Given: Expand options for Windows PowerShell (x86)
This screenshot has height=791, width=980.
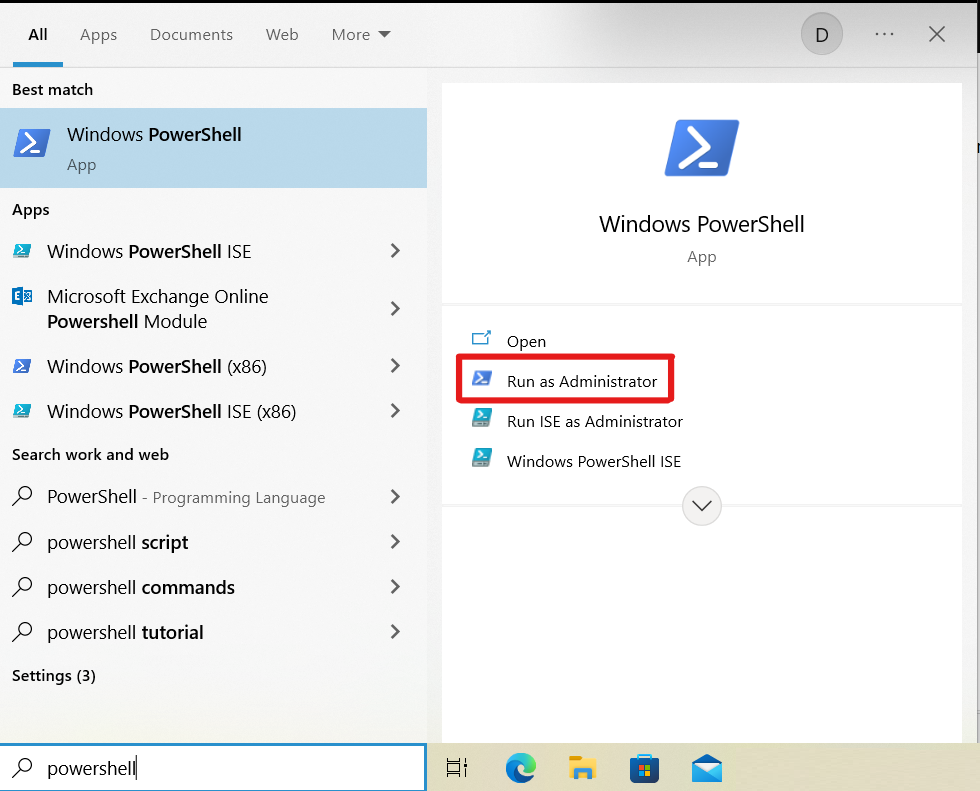Looking at the screenshot, I should (395, 366).
